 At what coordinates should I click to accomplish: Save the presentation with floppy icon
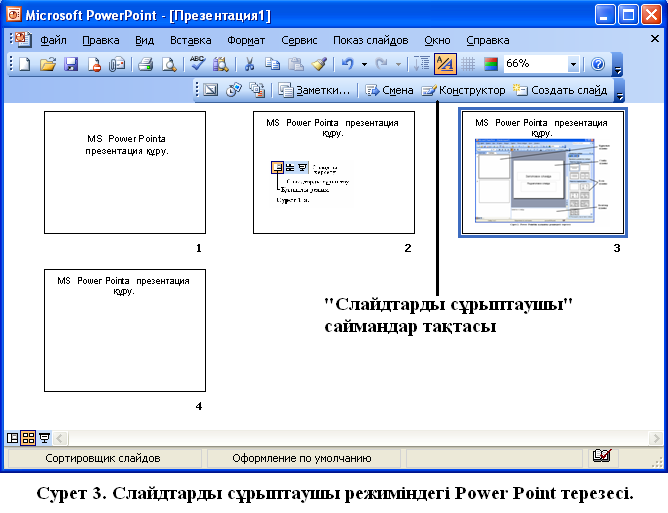[x=71, y=64]
